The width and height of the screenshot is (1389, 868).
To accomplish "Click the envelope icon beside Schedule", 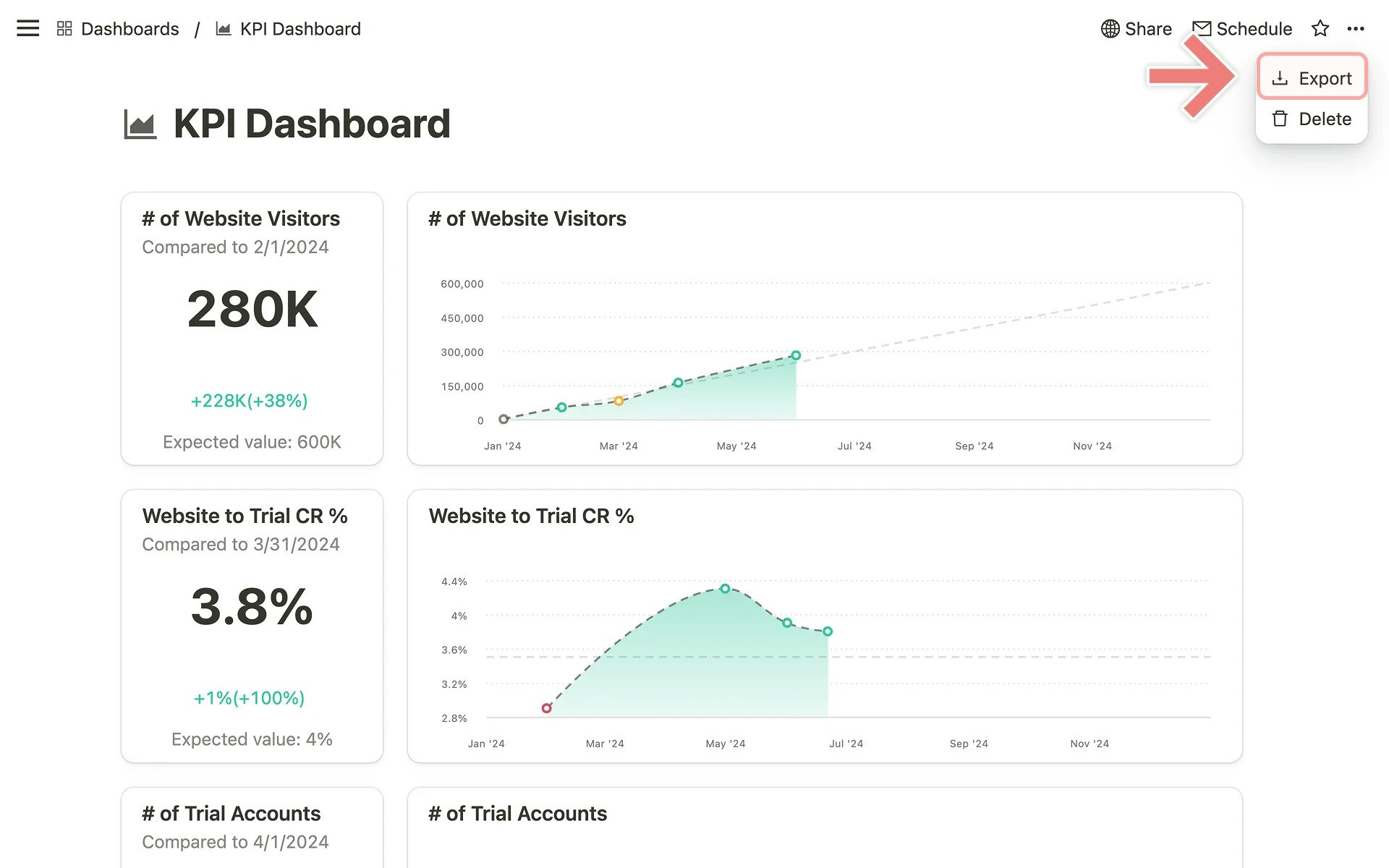I will pyautogui.click(x=1202, y=28).
